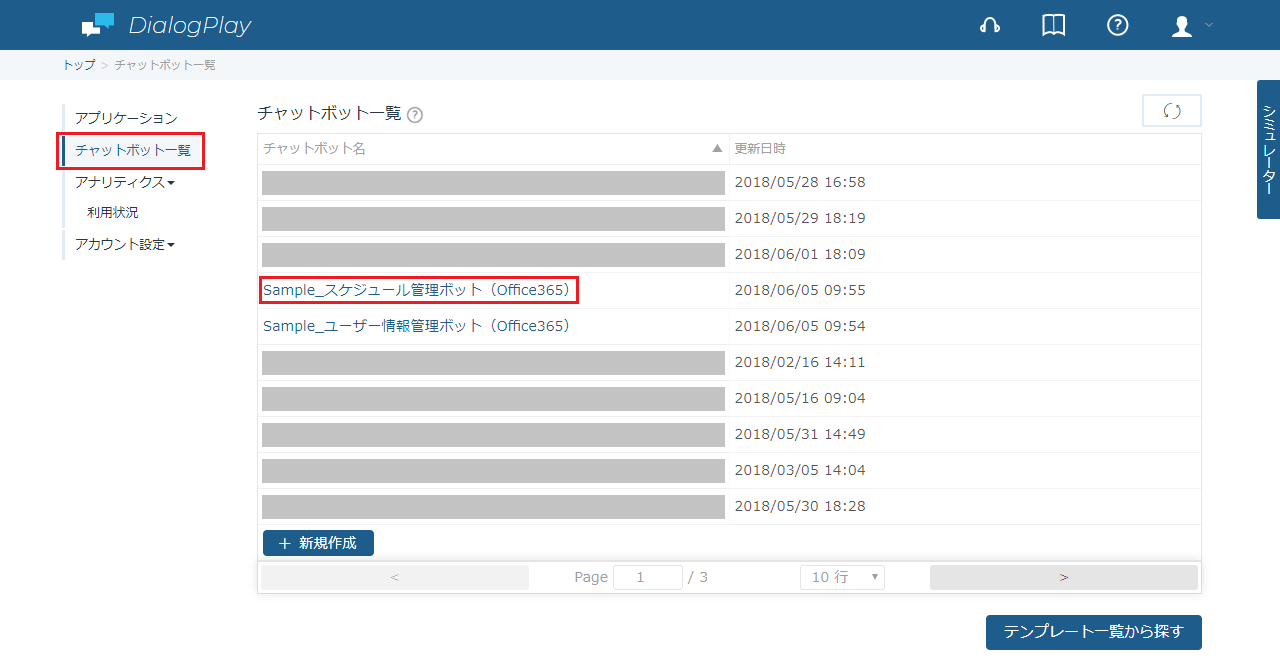This screenshot has height=661, width=1280.
Task: Click the 新規作成 button
Action: 318,543
